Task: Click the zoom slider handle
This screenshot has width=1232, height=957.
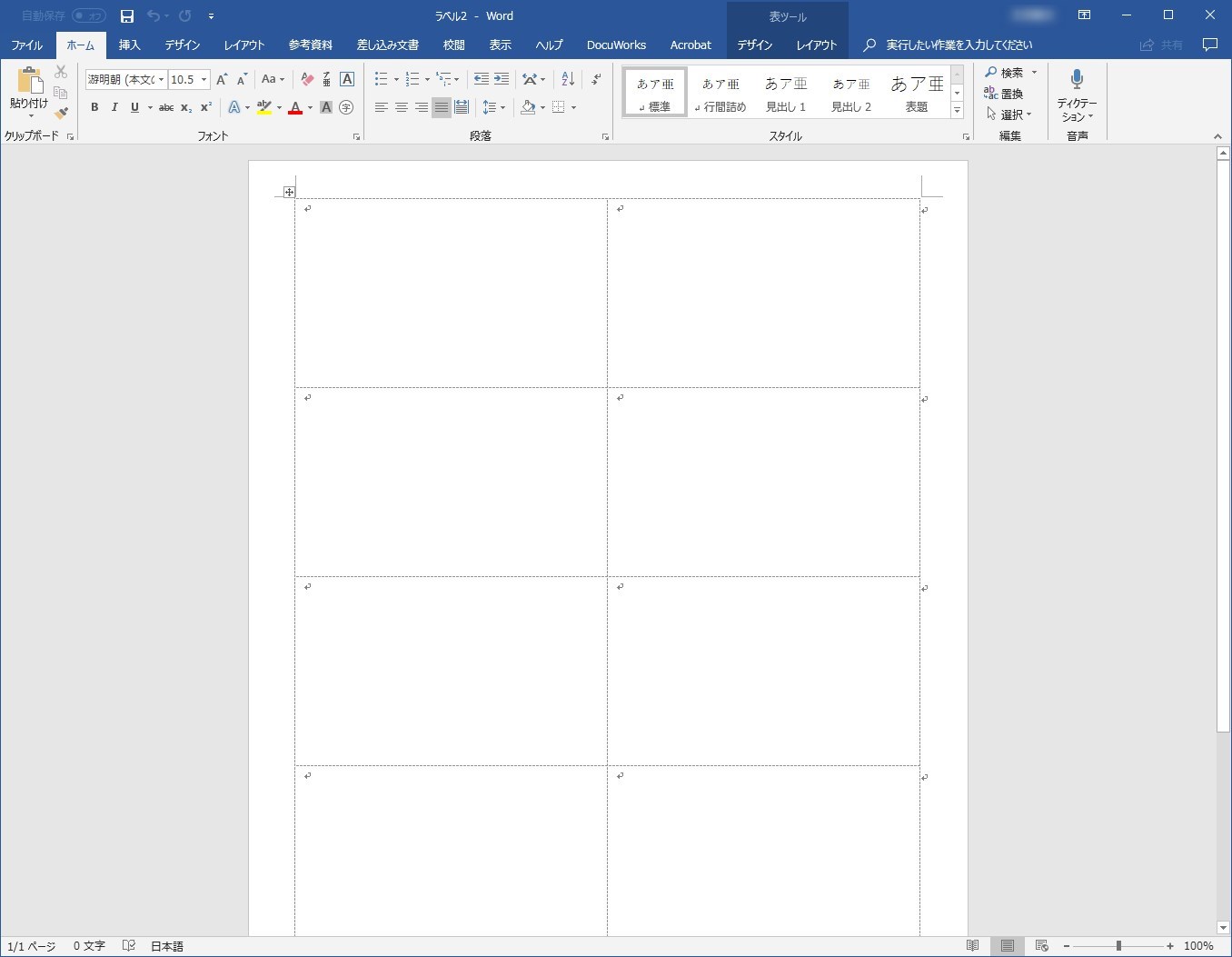Action: 1118,946
